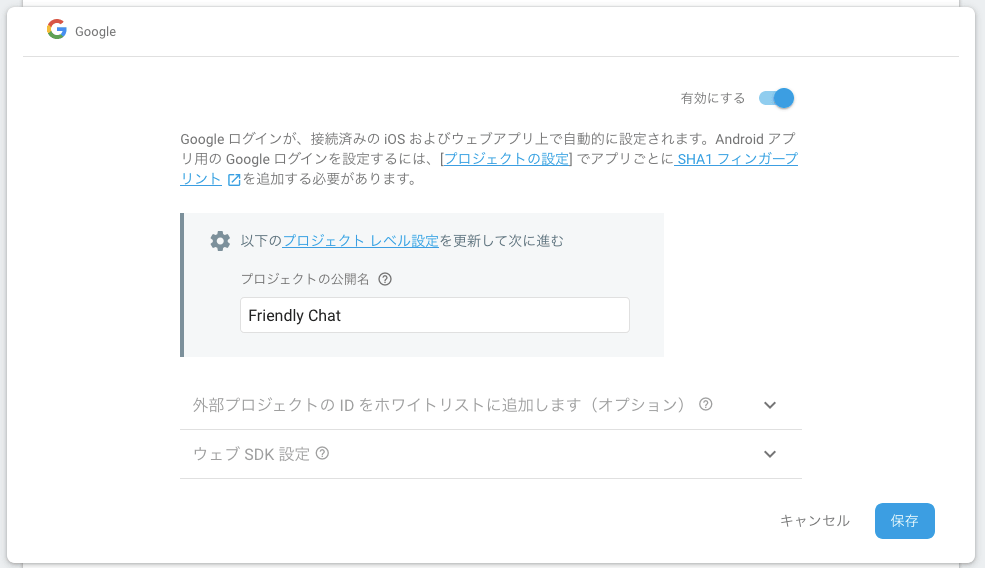The height and width of the screenshot is (568, 985).
Task: Click the Google provider header label
Action: [95, 31]
